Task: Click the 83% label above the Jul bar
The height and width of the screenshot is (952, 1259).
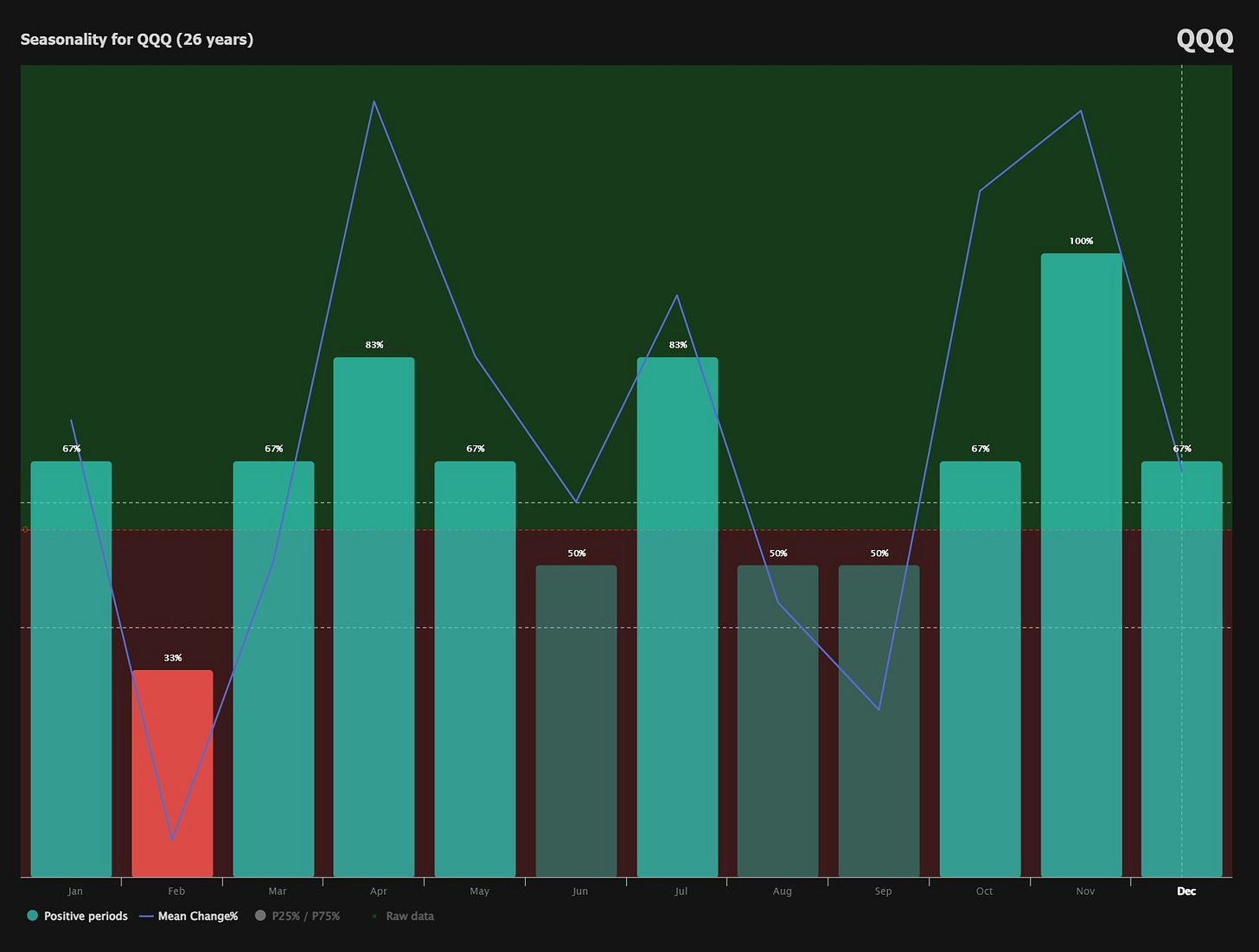Action: coord(678,345)
